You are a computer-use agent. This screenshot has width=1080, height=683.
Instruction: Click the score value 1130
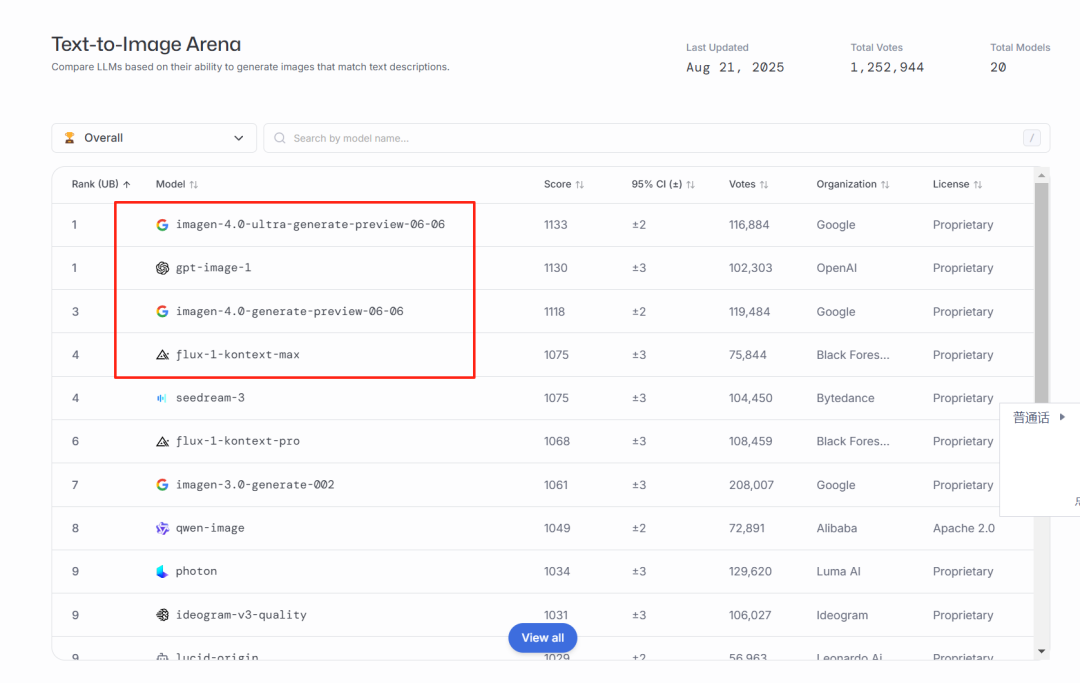[x=555, y=268]
